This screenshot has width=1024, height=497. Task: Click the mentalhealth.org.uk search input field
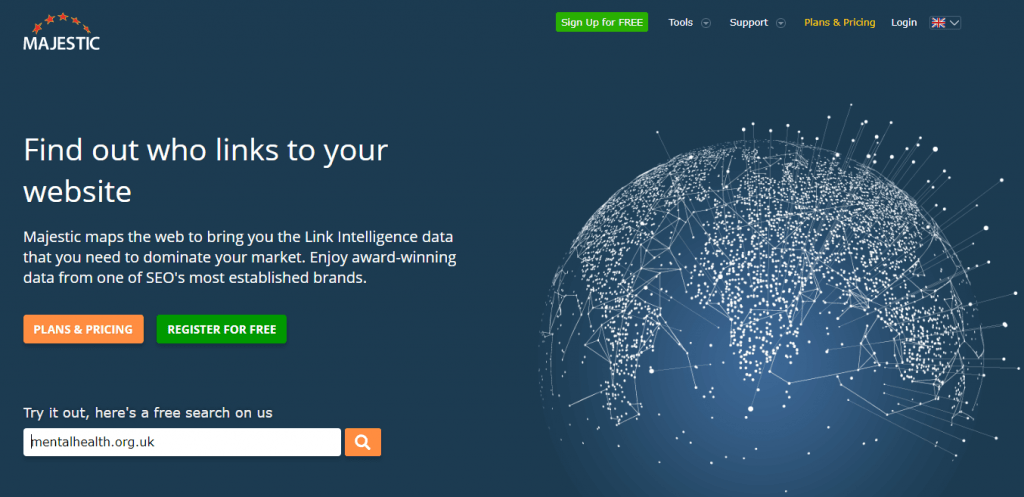point(182,442)
